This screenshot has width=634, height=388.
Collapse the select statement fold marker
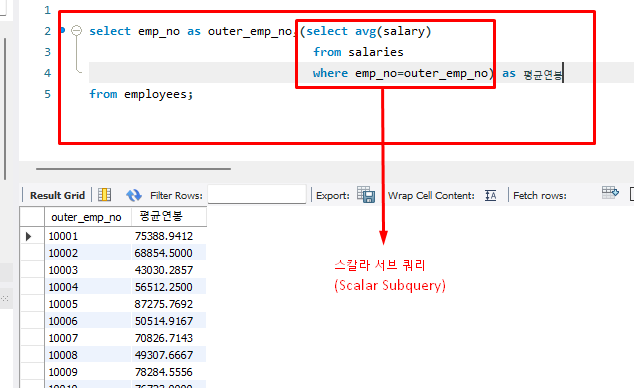click(x=76, y=31)
